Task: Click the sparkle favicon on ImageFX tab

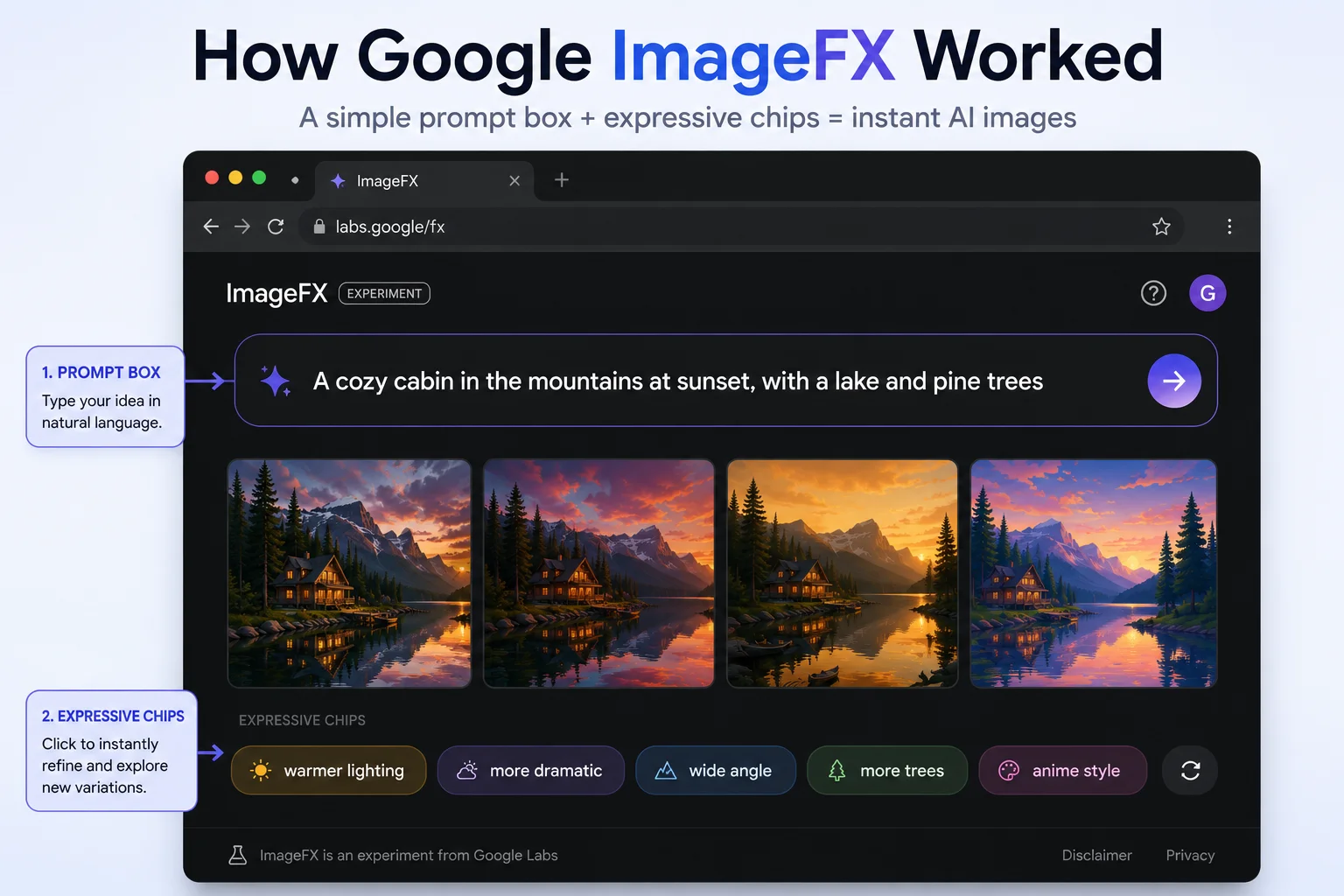Action: [x=338, y=180]
